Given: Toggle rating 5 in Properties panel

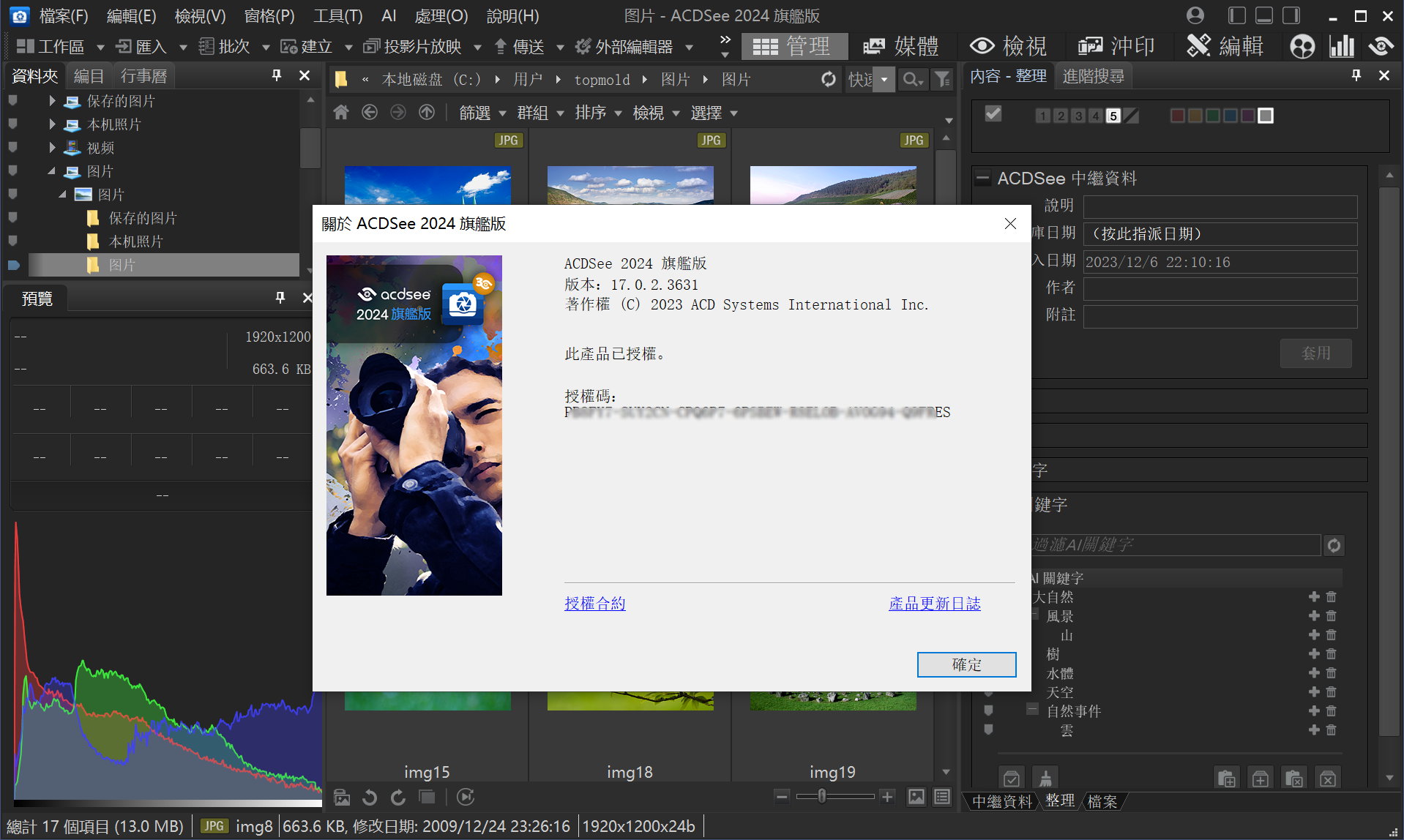Looking at the screenshot, I should (1113, 116).
